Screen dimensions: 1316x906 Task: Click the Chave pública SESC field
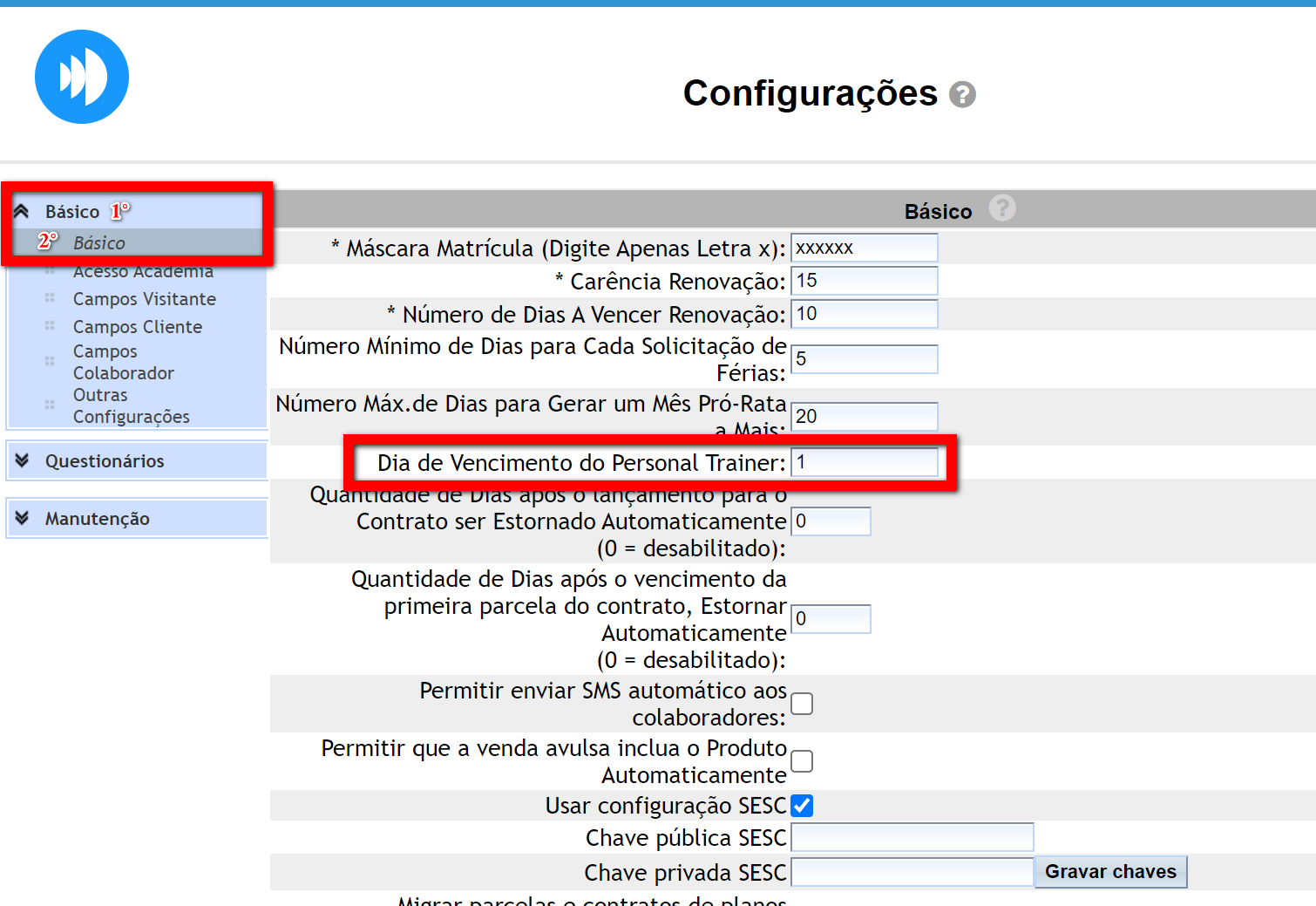tap(912, 838)
